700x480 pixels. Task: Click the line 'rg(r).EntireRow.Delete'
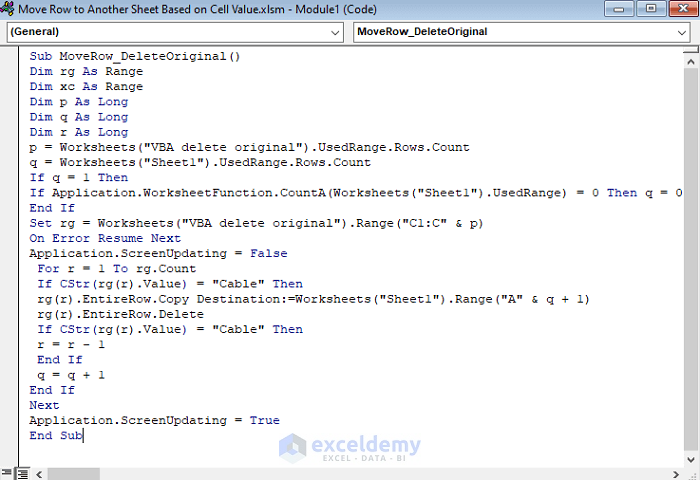pos(121,314)
